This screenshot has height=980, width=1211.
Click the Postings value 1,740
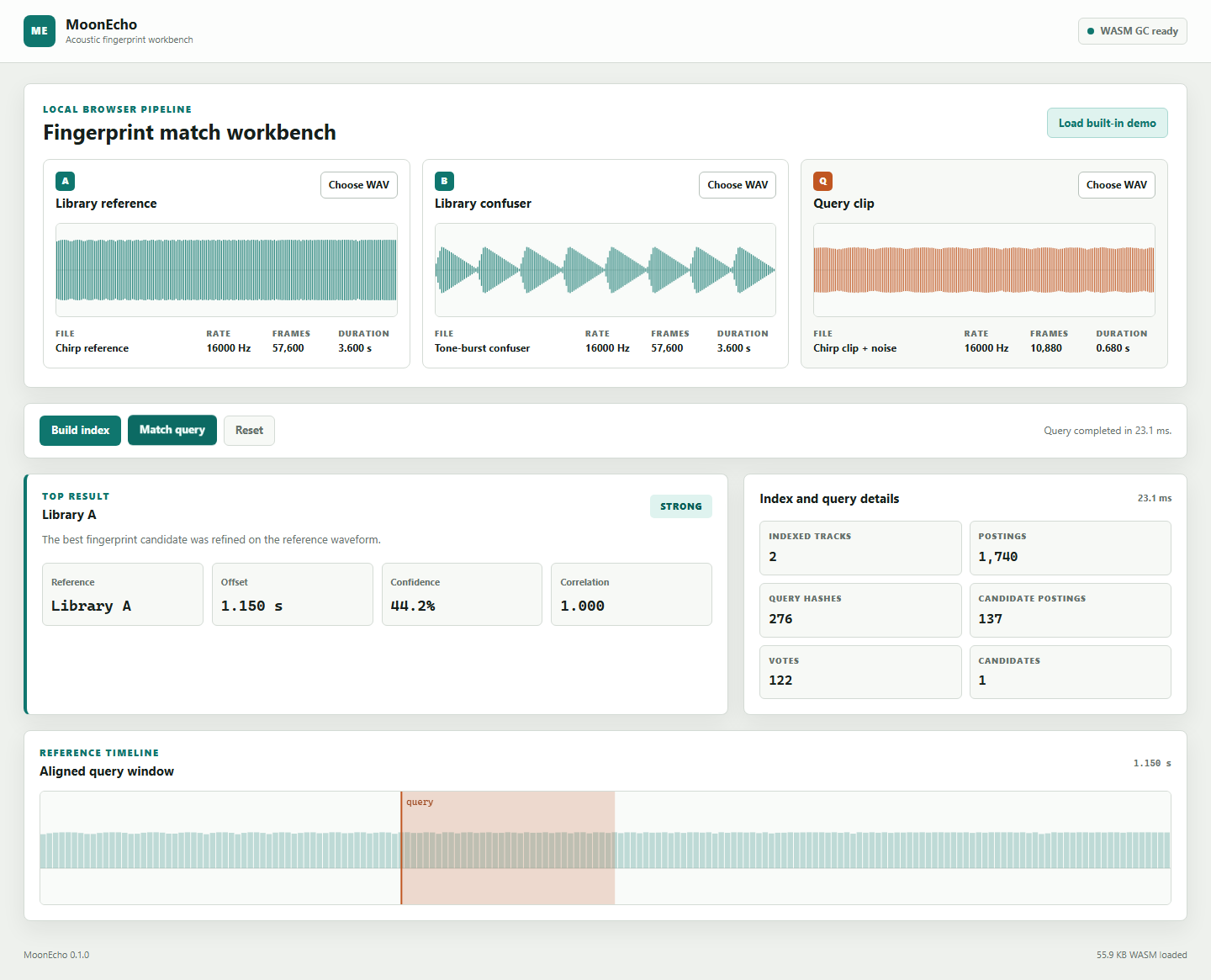tap(998, 557)
